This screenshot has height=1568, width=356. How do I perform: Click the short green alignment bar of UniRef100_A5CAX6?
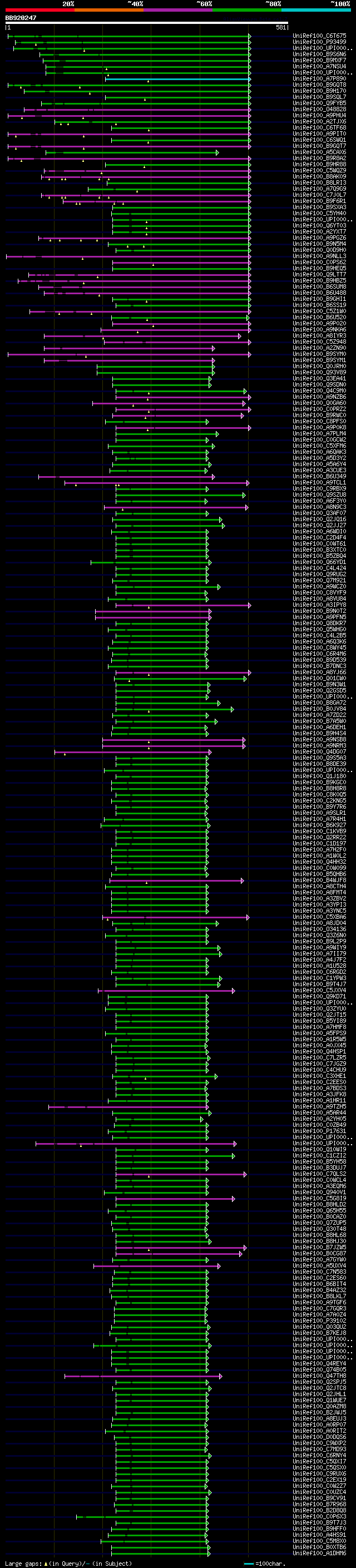(x=131, y=152)
